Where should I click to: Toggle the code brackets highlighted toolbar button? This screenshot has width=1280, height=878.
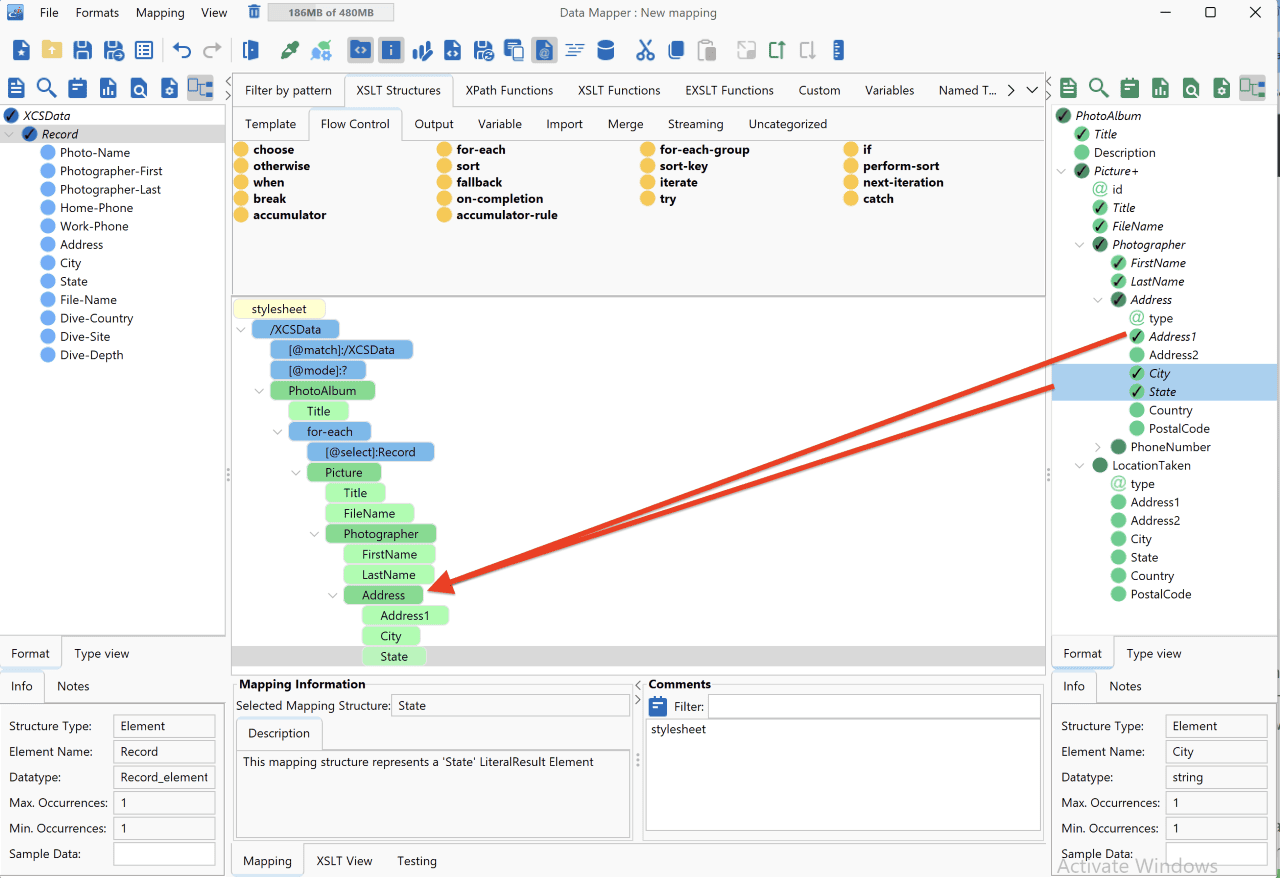coord(360,50)
